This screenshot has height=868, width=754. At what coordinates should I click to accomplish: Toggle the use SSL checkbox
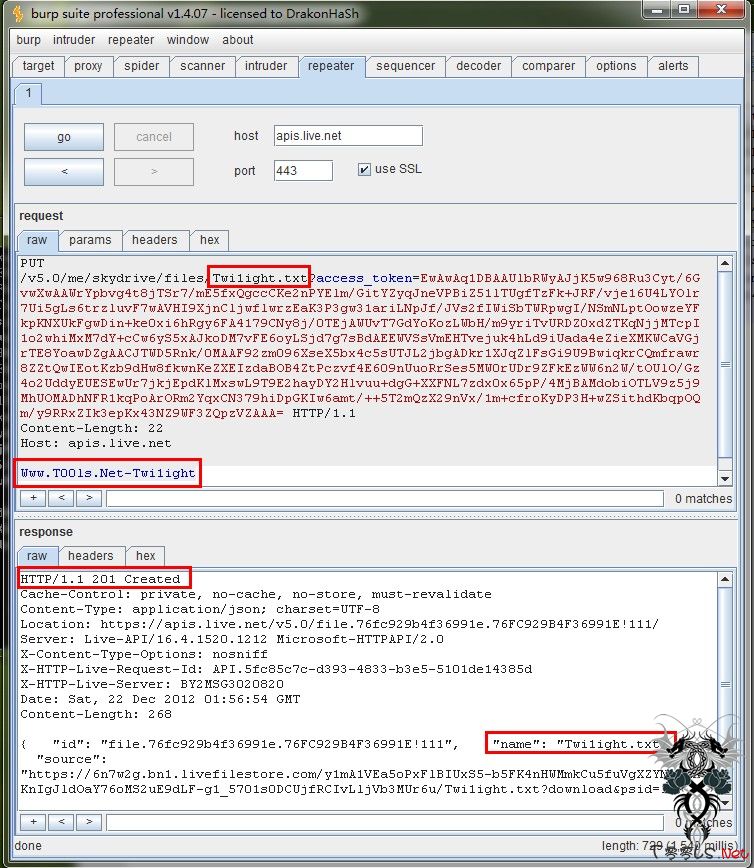364,169
